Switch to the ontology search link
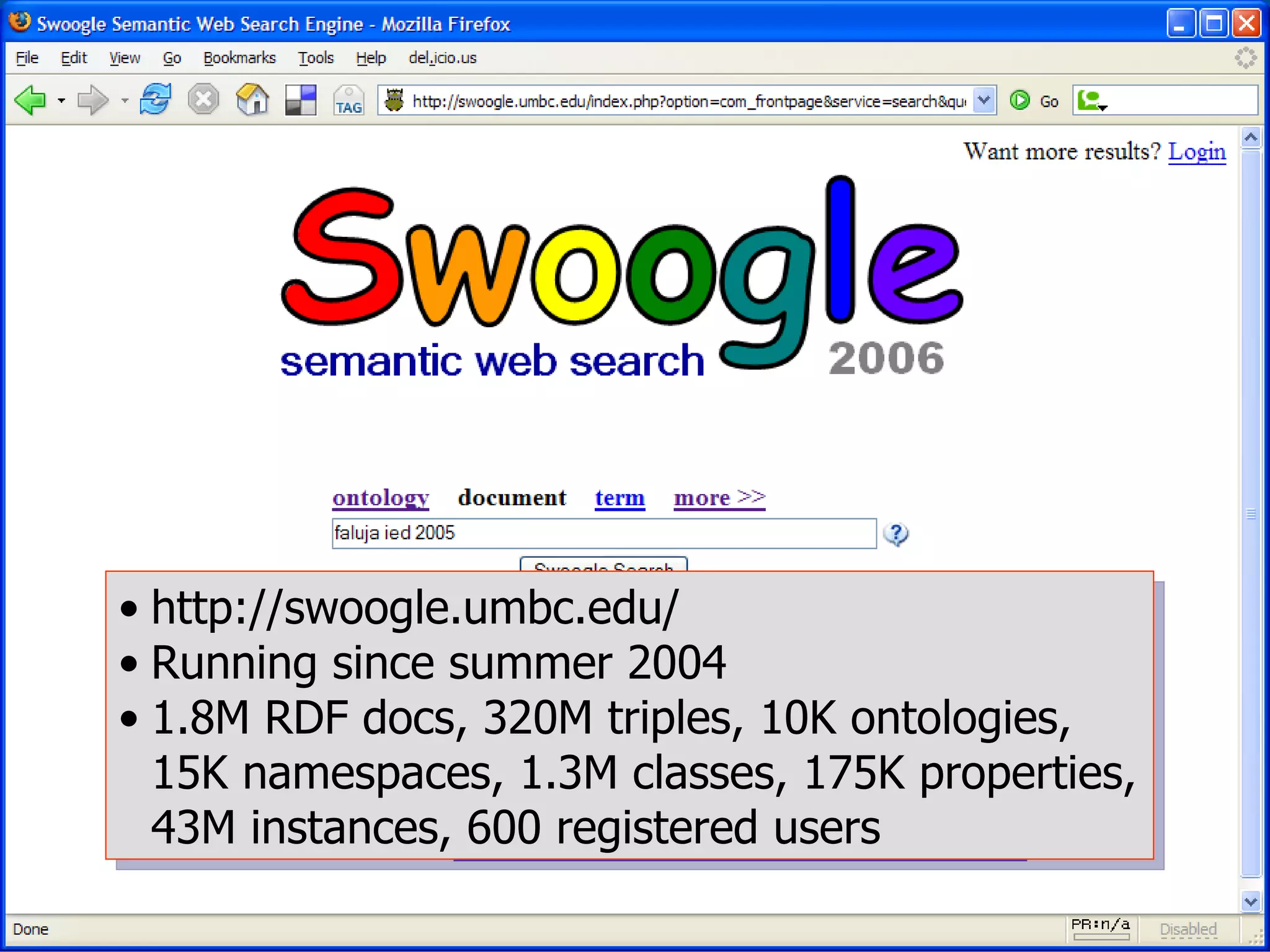This screenshot has height=952, width=1270. point(380,498)
